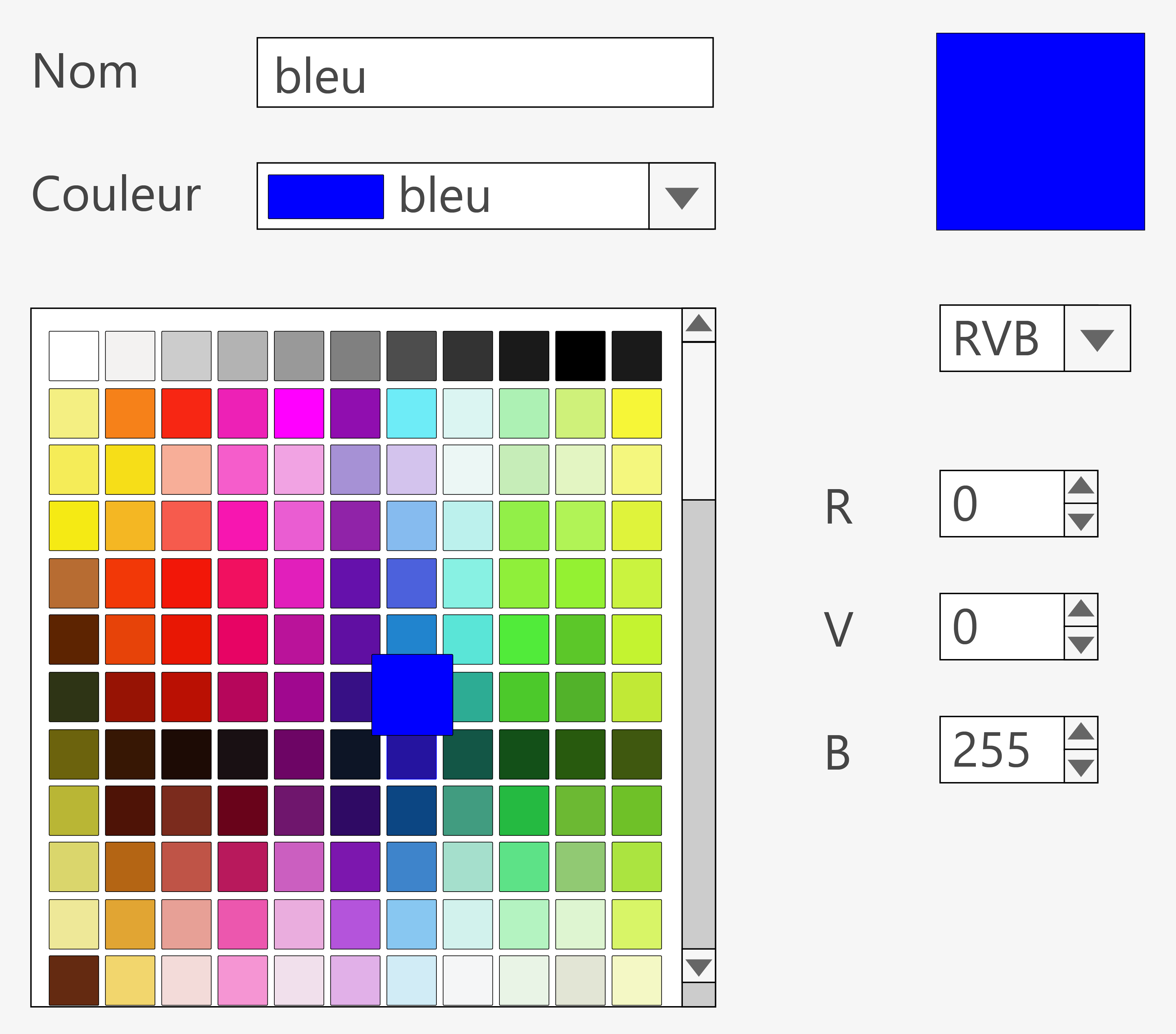Viewport: 1176px width, 1034px height.
Task: Increase the R value with up arrow
Action: (1081, 486)
